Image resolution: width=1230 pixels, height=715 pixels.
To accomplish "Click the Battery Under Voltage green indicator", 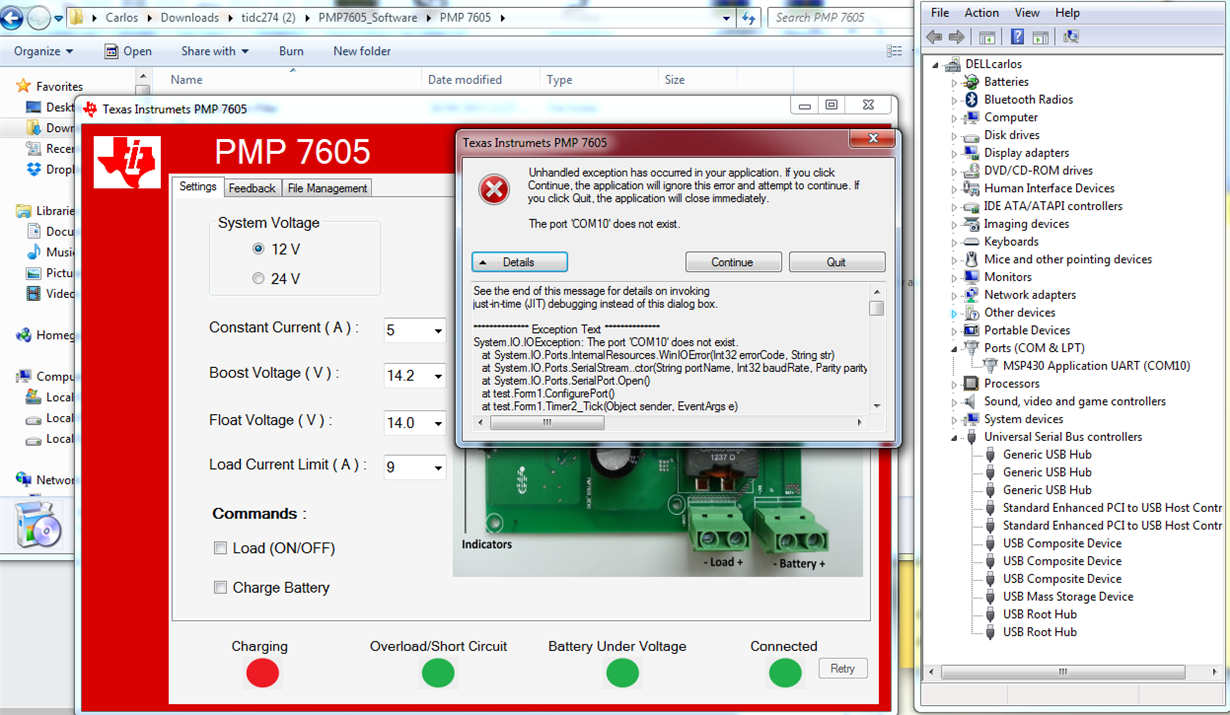I will tap(622, 673).
